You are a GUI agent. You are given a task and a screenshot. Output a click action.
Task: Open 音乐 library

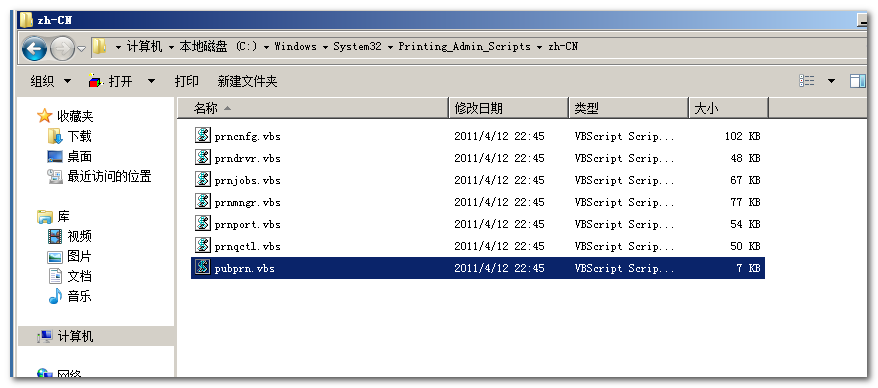tap(79, 297)
